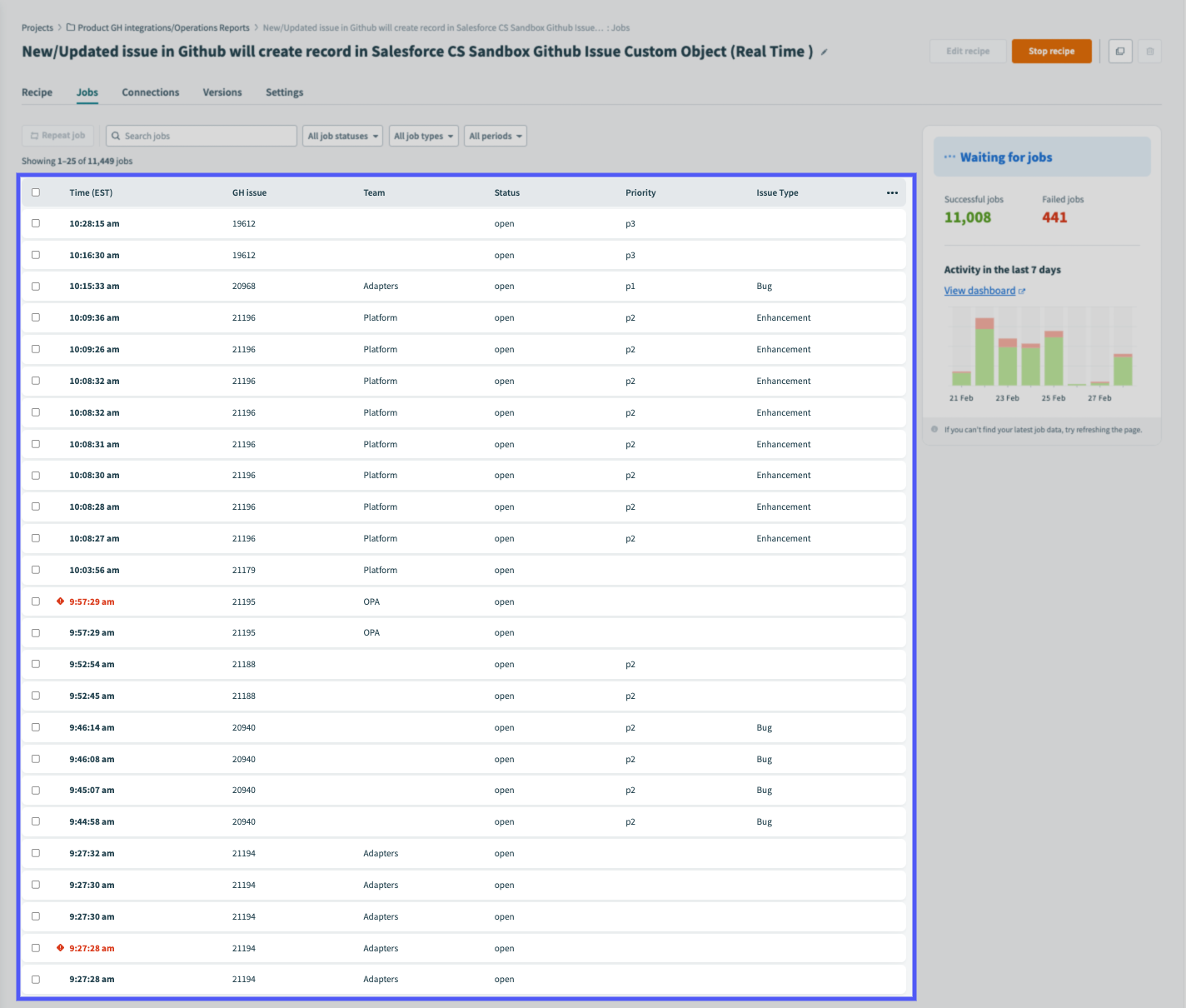This screenshot has width=1186, height=1008.
Task: Open the All periods dropdown
Action: pos(495,135)
